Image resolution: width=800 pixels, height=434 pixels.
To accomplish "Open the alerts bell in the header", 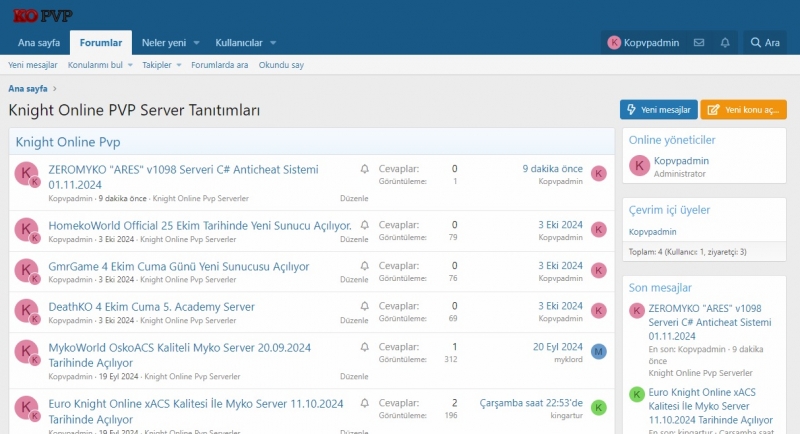I will click(725, 43).
